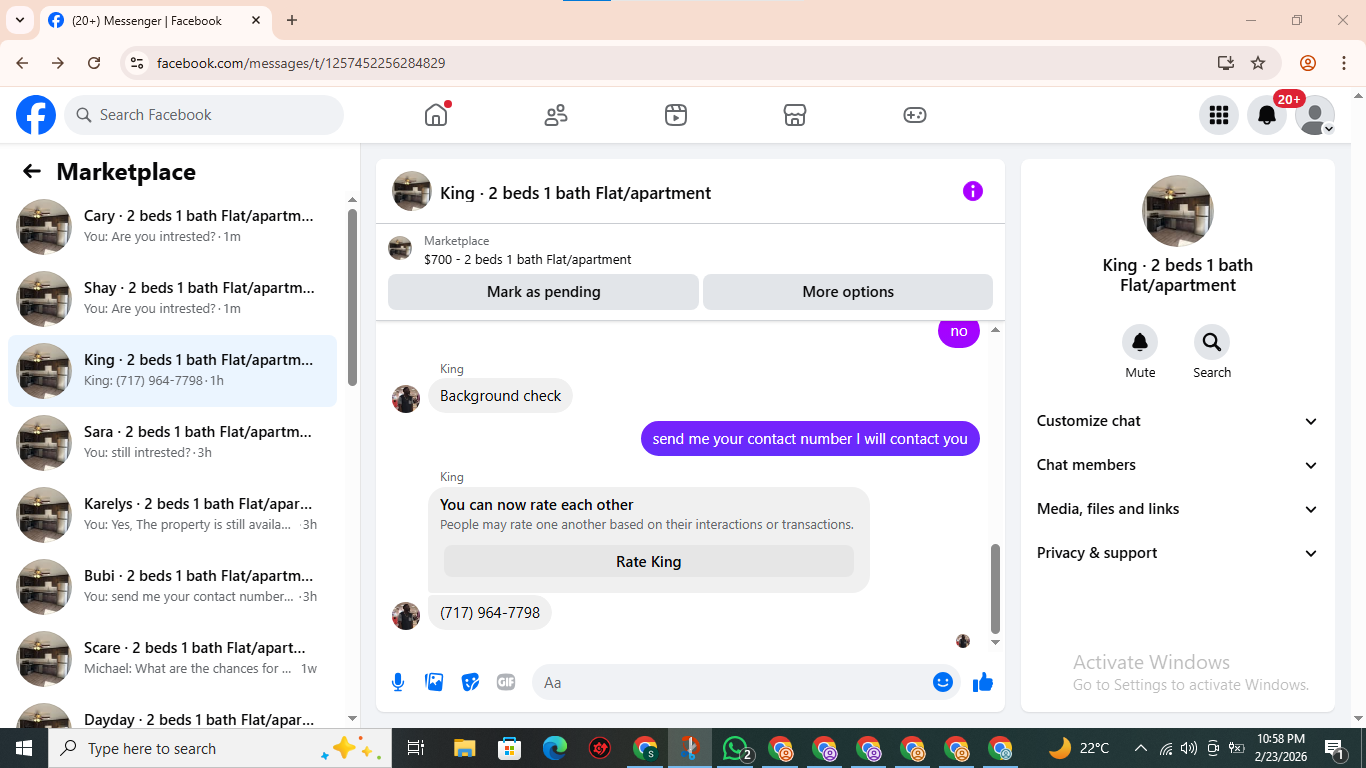
Task: Open the Chrome profile icon in toolbar
Action: tap(1308, 63)
